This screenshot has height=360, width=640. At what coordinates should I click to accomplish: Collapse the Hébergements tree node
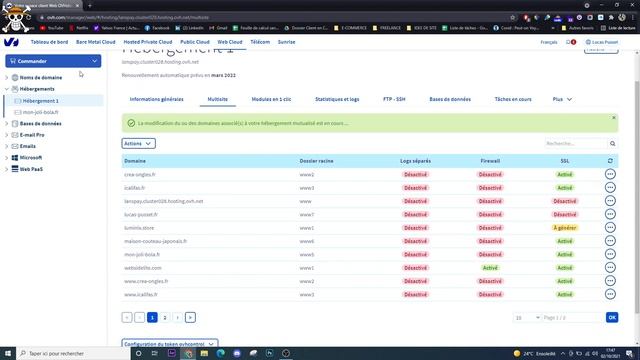pos(7,89)
